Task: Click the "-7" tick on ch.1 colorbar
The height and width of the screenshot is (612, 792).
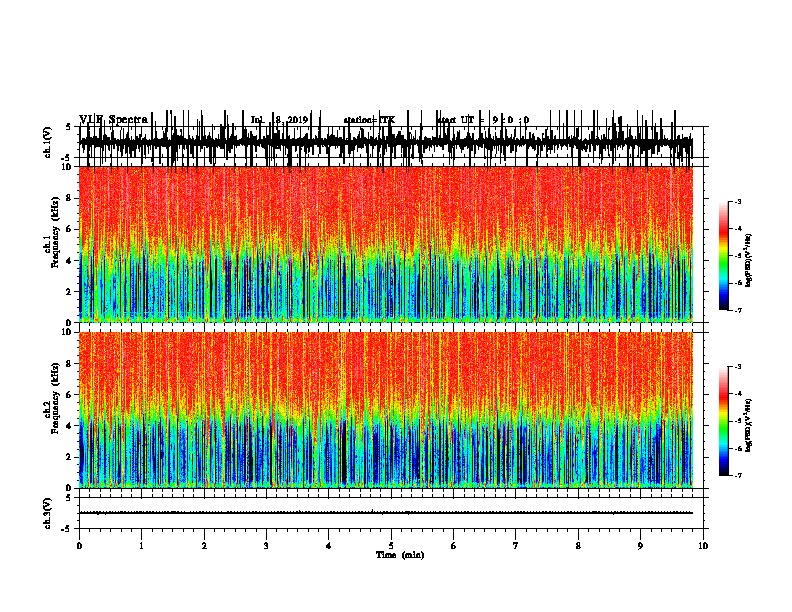Action: 738,310
